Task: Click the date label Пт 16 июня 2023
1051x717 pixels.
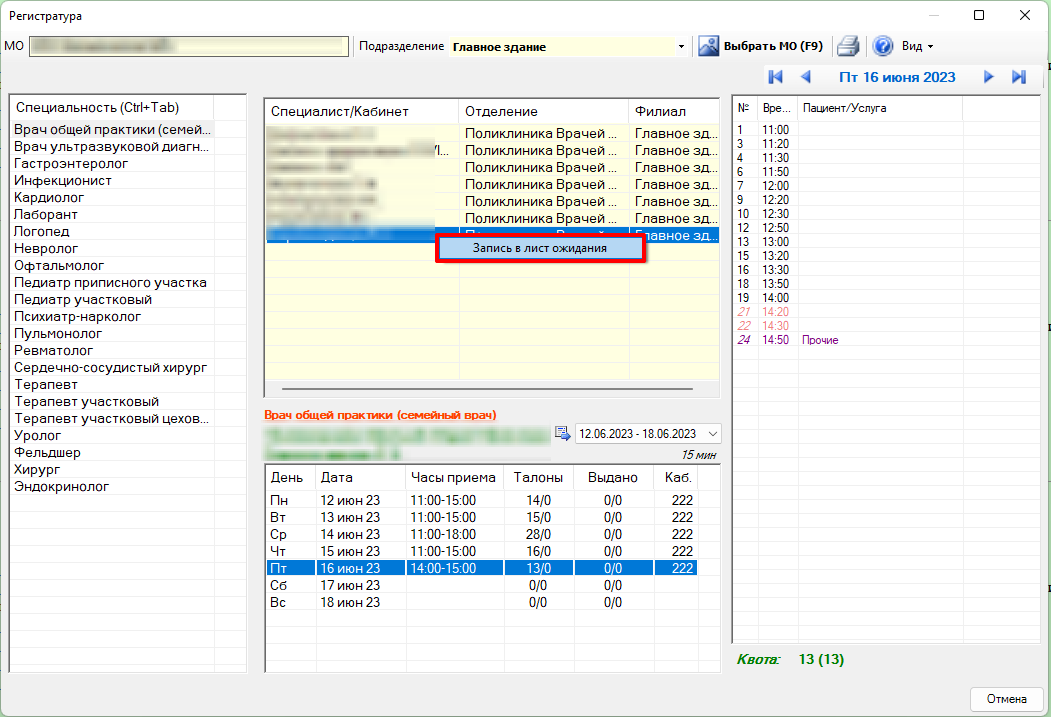Action: pyautogui.click(x=897, y=77)
